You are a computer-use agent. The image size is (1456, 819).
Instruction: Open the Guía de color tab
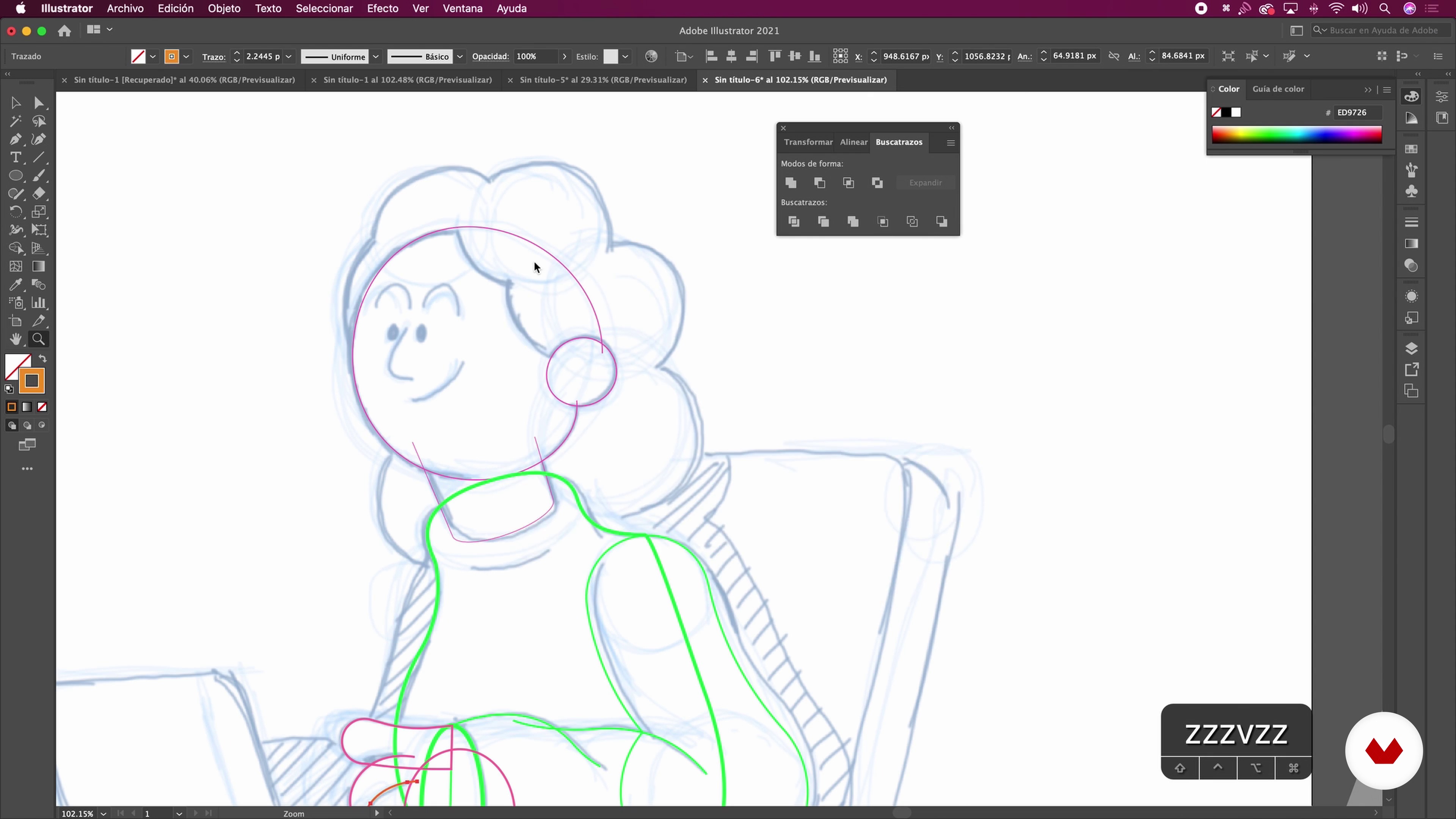point(1278,89)
